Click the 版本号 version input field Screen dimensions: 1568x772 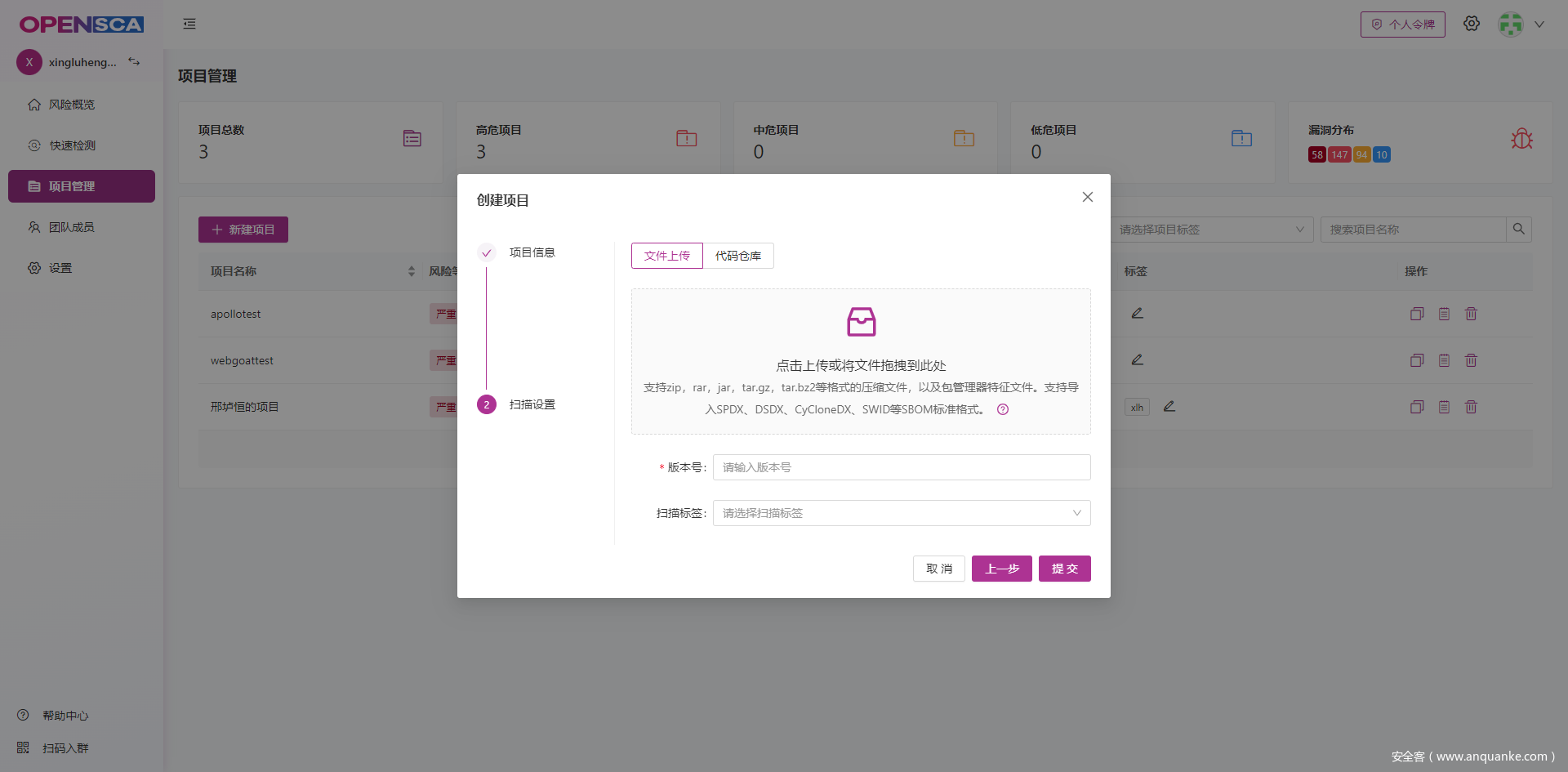point(902,467)
